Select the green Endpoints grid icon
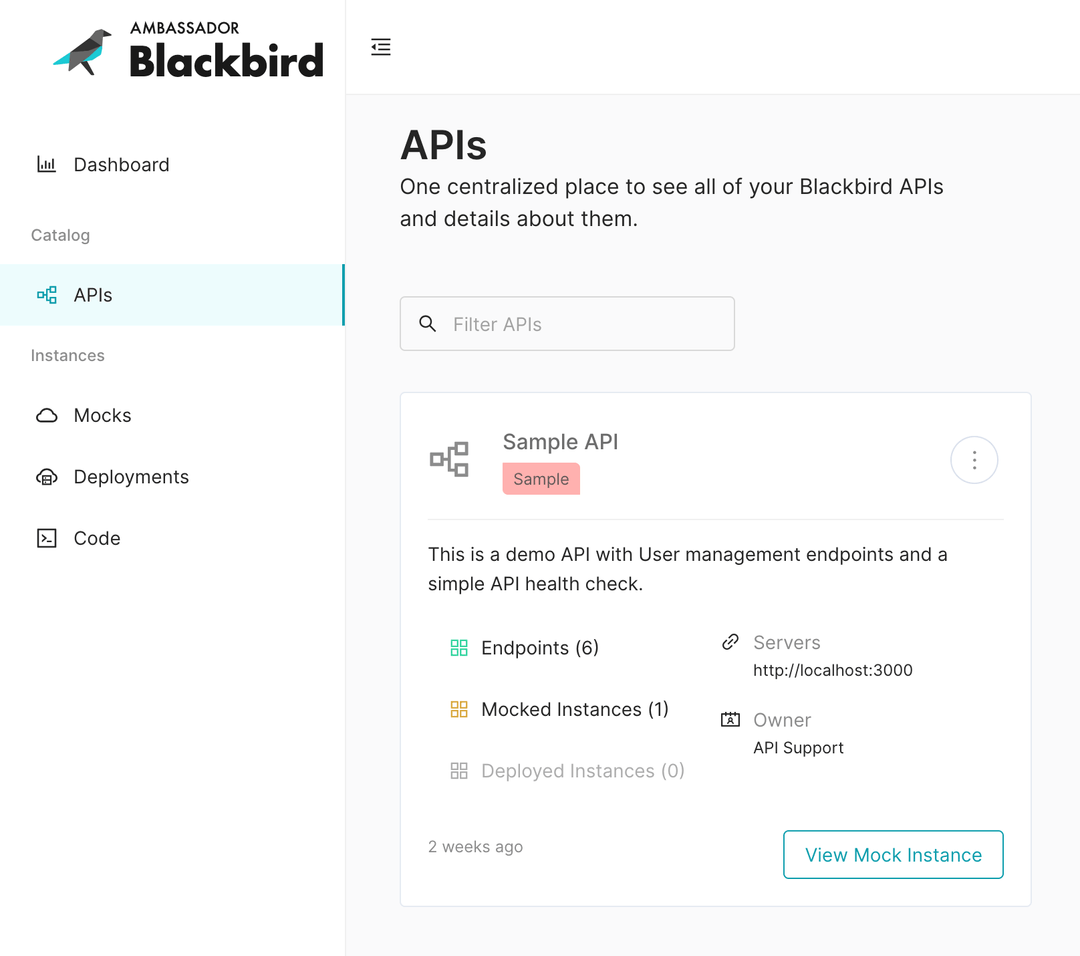 pos(460,647)
